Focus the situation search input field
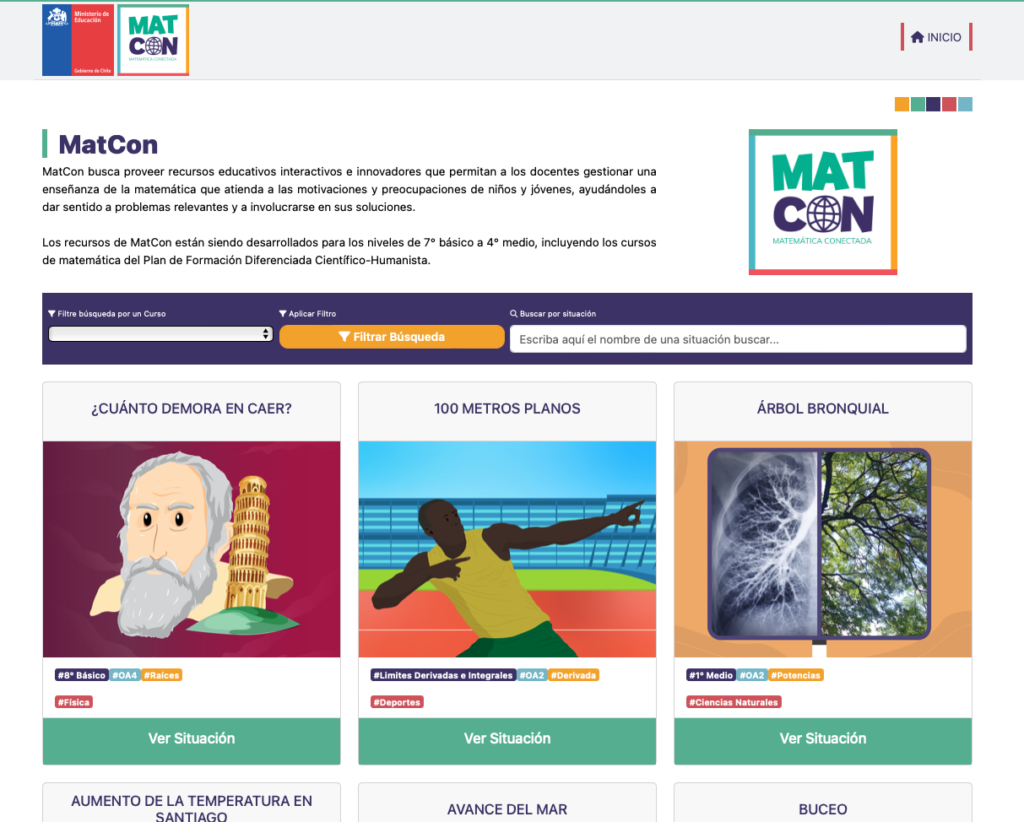Screen dimensions: 1024x822 coord(738,340)
